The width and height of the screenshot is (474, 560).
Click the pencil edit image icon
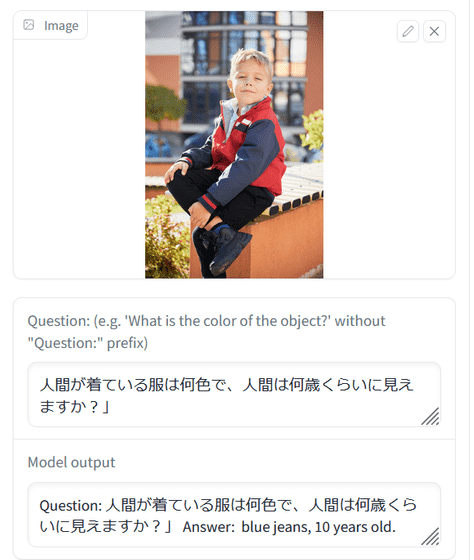click(408, 31)
